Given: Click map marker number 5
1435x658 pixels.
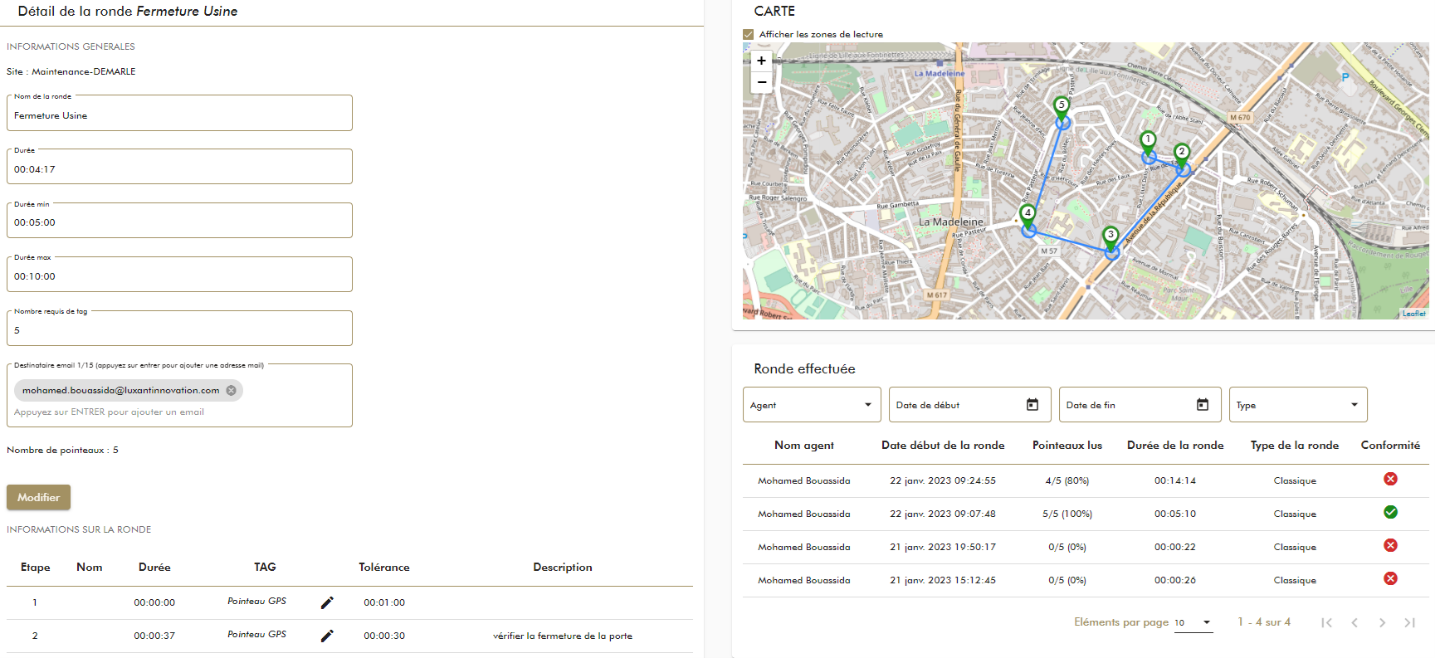Looking at the screenshot, I should click(x=1061, y=107).
